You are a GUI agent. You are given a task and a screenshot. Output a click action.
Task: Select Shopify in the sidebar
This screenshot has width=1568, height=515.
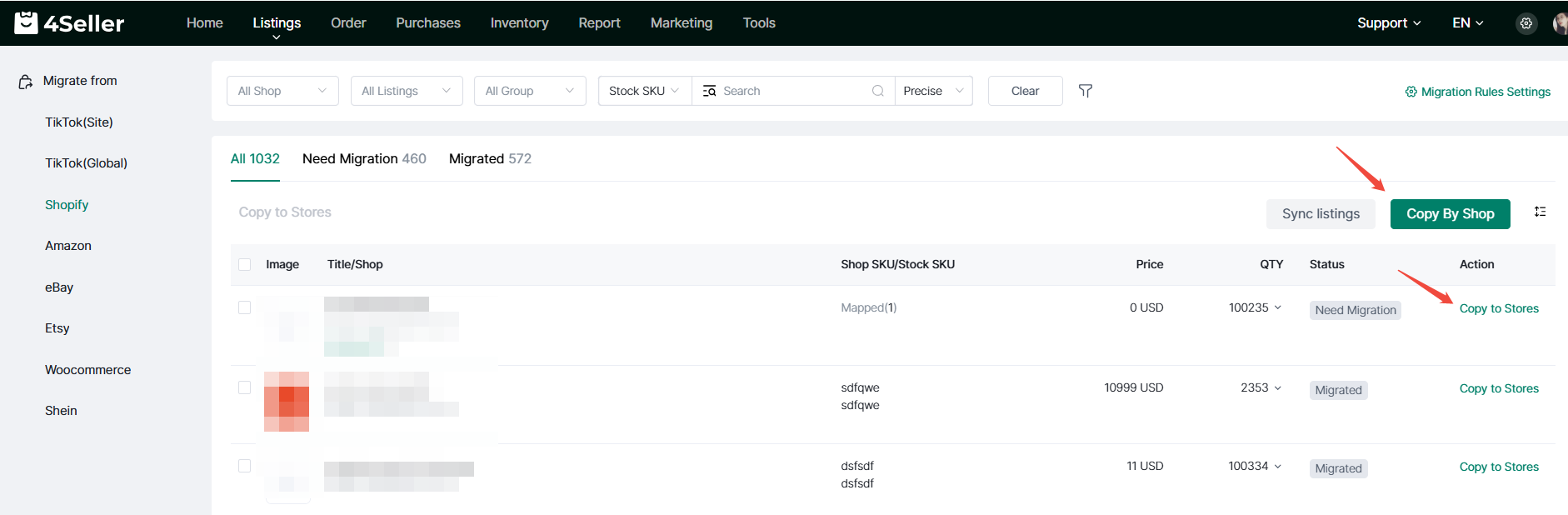click(x=67, y=205)
